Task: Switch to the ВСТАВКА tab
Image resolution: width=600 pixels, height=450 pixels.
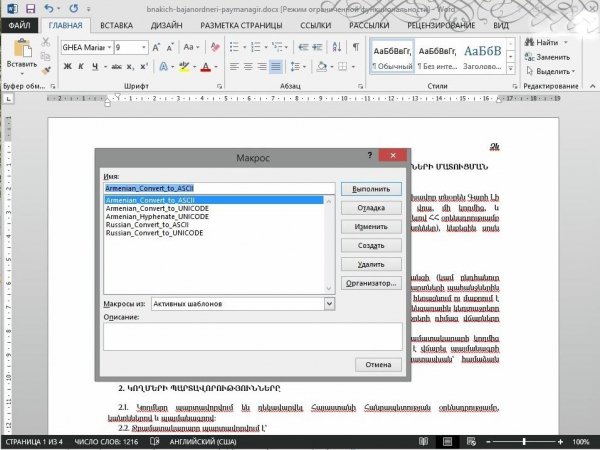Action: point(116,26)
